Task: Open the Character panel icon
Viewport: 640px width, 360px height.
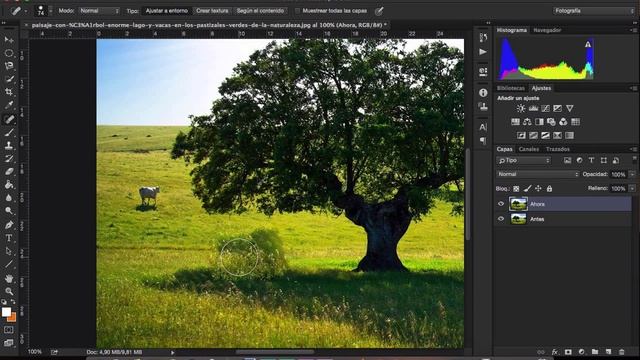Action: pyautogui.click(x=483, y=127)
